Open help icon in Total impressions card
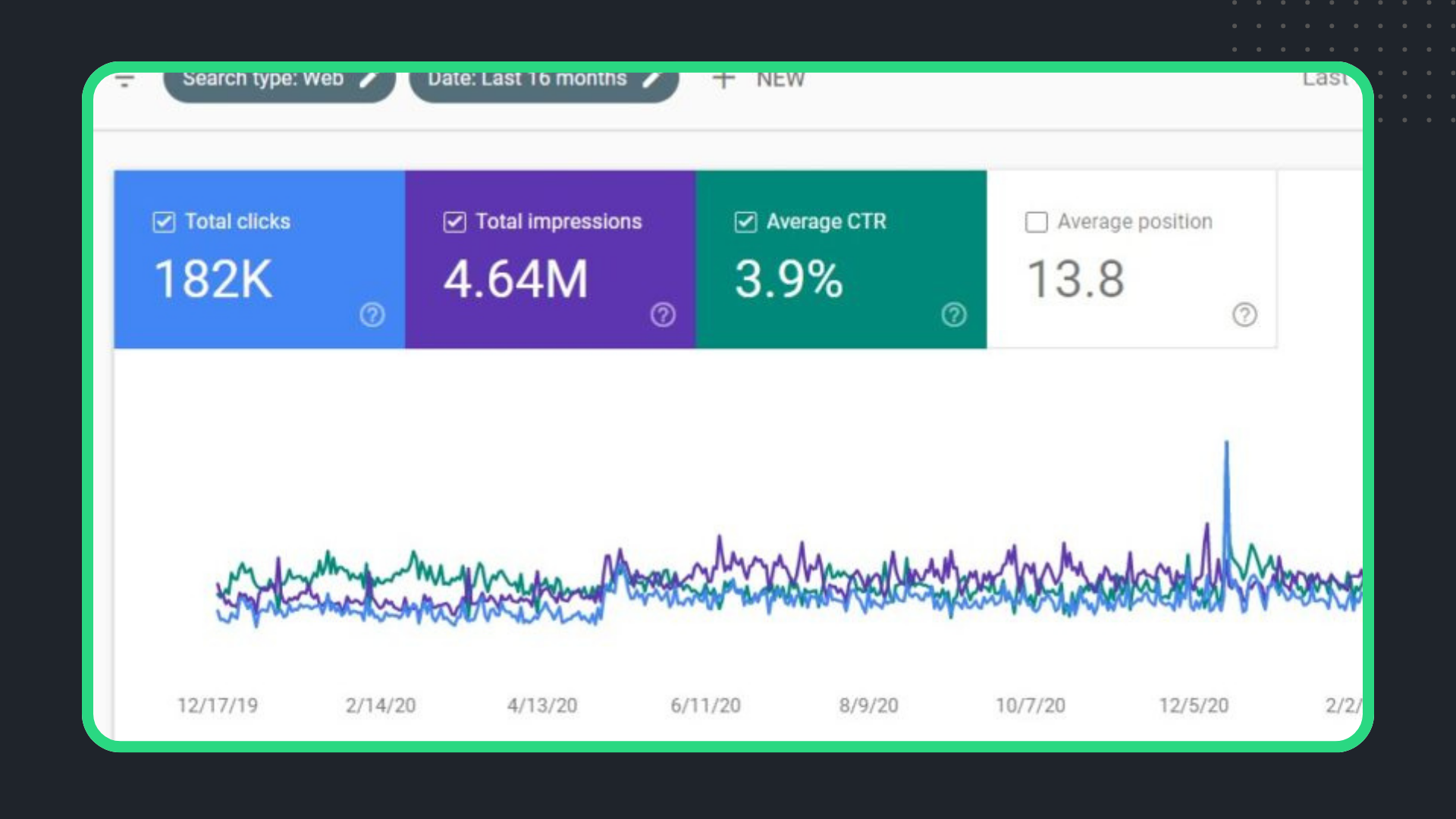Viewport: 1456px width, 819px height. pos(663,314)
